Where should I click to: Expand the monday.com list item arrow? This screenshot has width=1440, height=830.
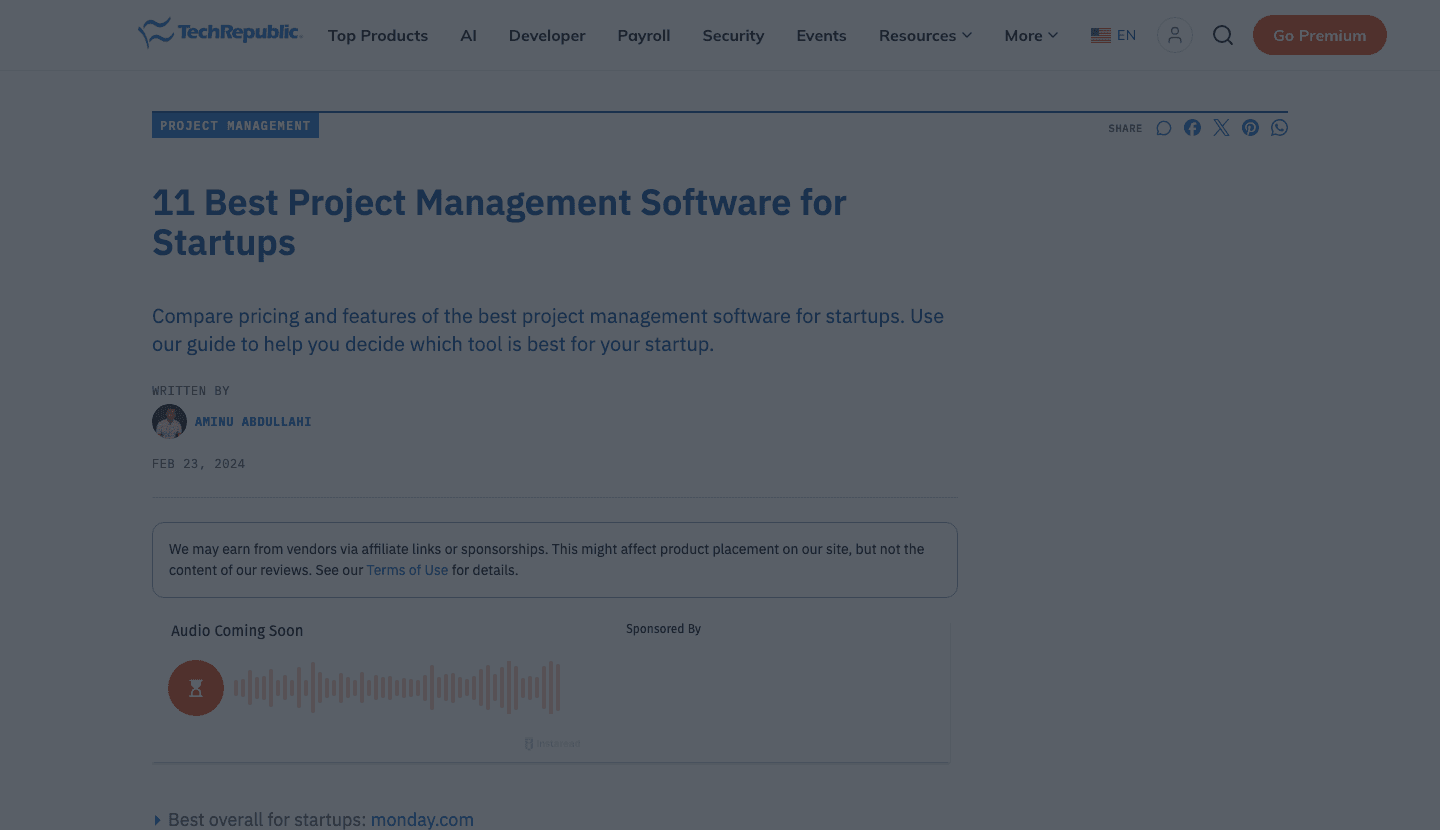coord(157,820)
